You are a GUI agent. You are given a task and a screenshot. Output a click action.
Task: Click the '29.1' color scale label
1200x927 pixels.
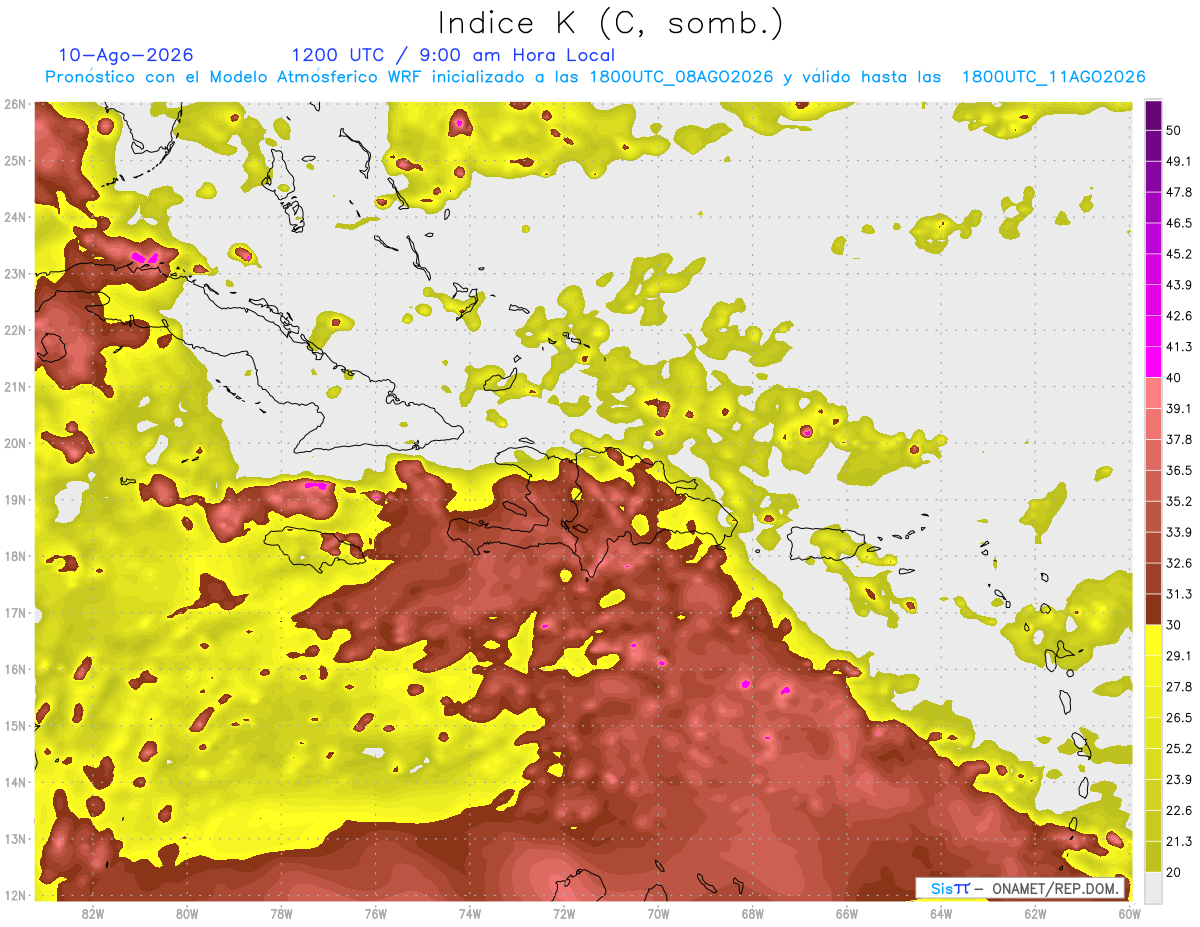point(1178,655)
